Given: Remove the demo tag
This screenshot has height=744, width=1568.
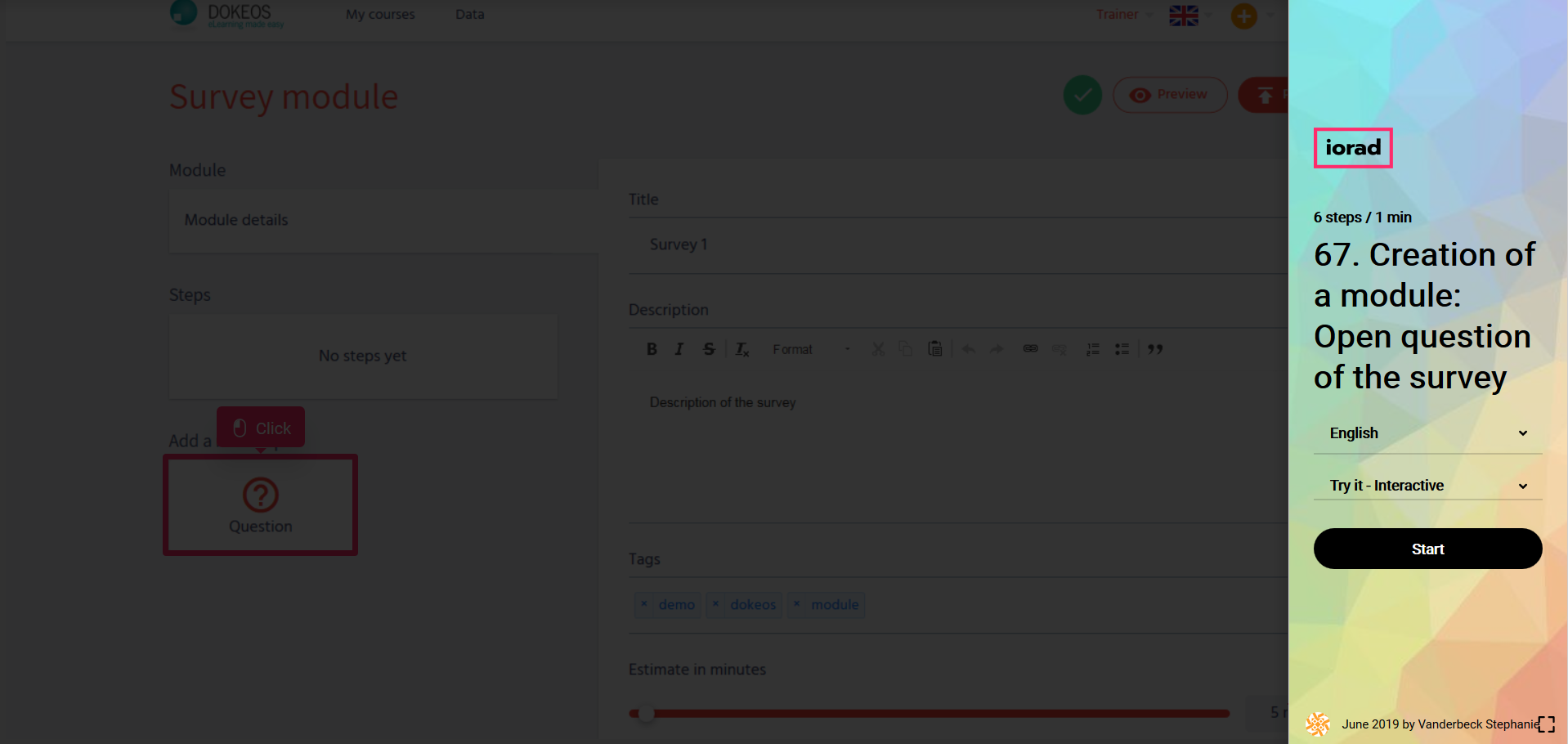Looking at the screenshot, I should (x=644, y=604).
